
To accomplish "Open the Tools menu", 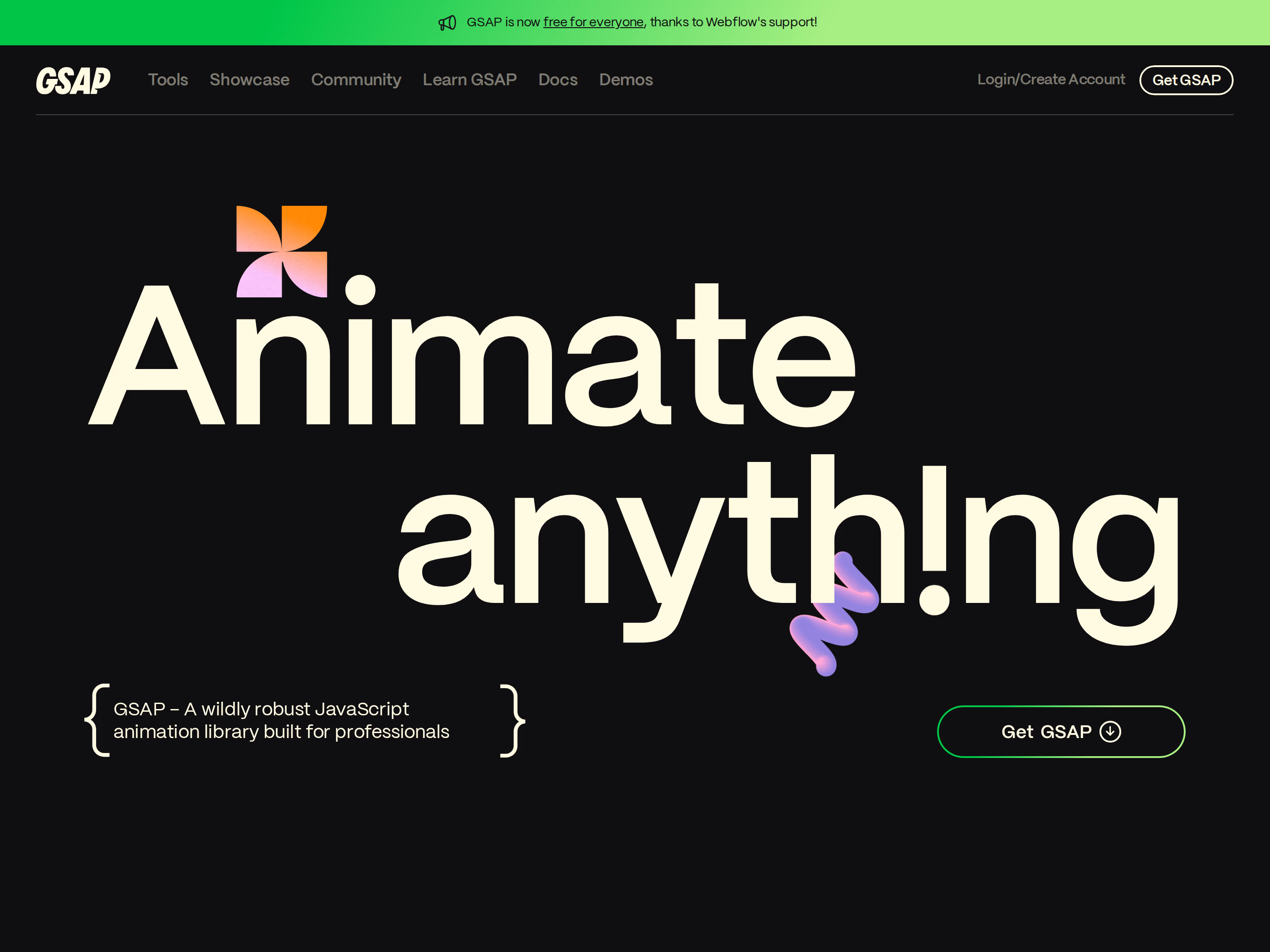I will (x=168, y=80).
